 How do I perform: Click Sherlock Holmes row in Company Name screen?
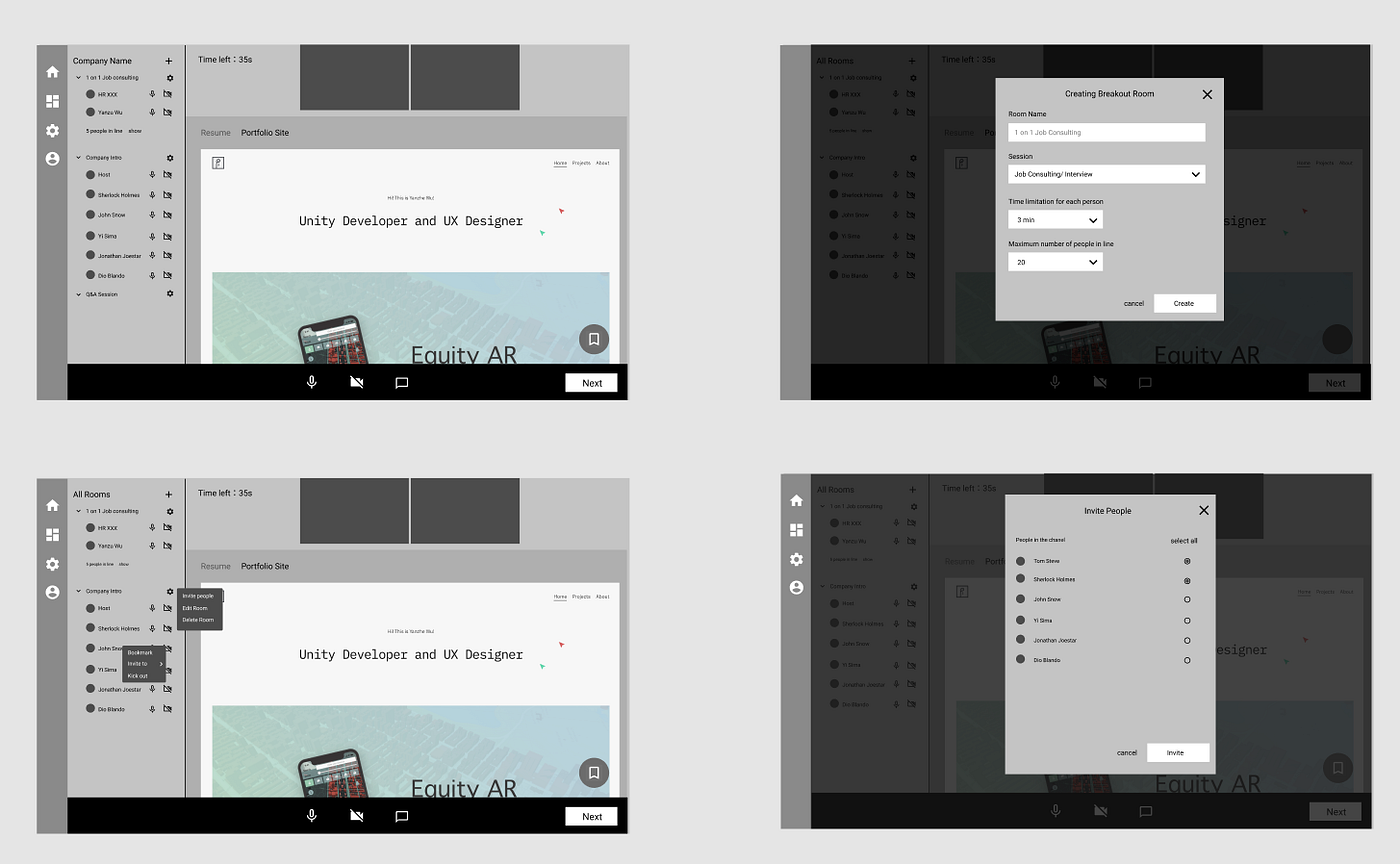(x=129, y=195)
